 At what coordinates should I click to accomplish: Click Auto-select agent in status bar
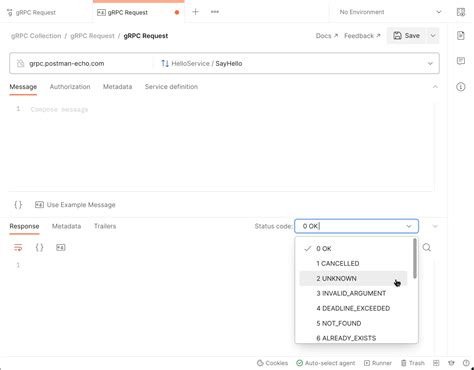point(326,363)
